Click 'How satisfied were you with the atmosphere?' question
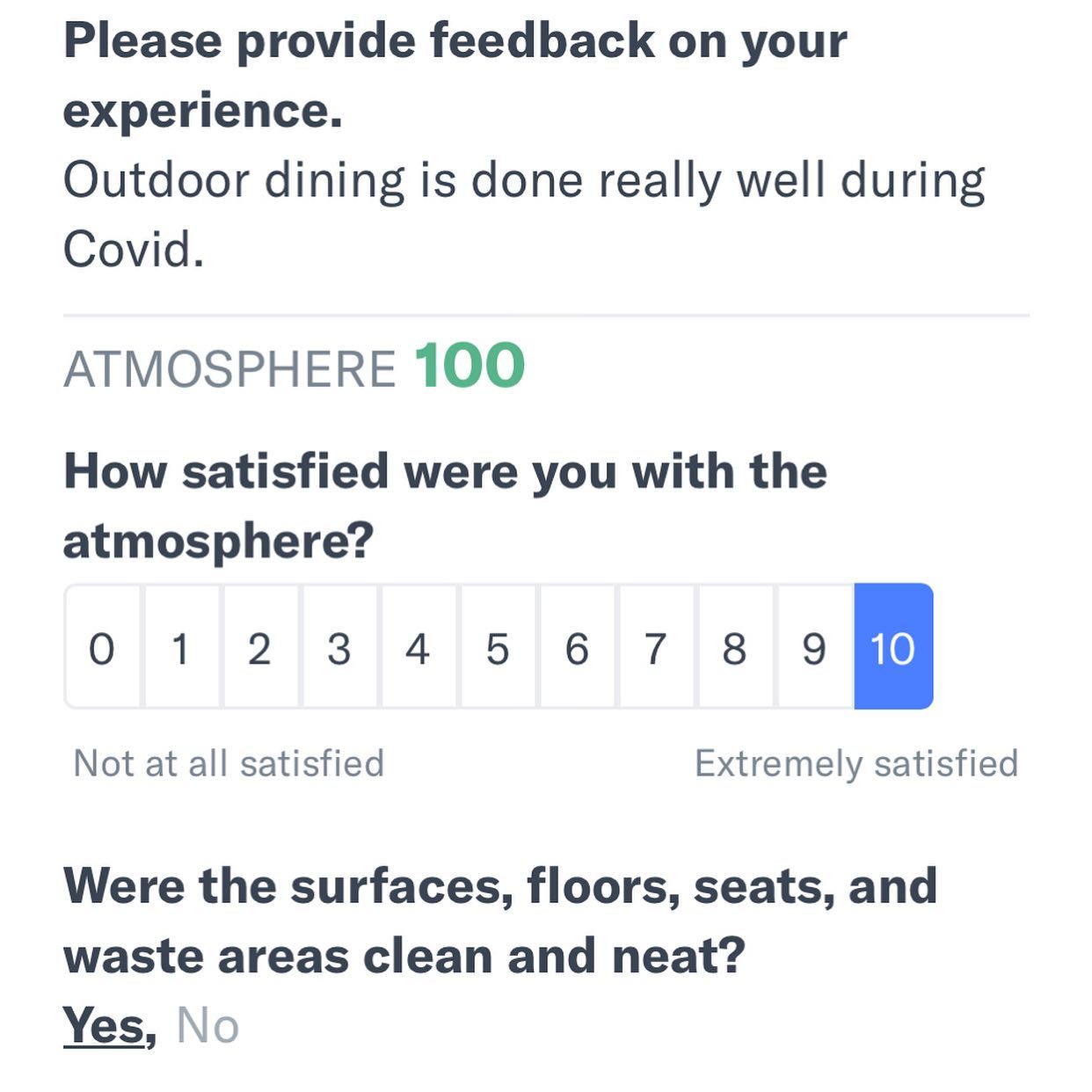 (445, 506)
